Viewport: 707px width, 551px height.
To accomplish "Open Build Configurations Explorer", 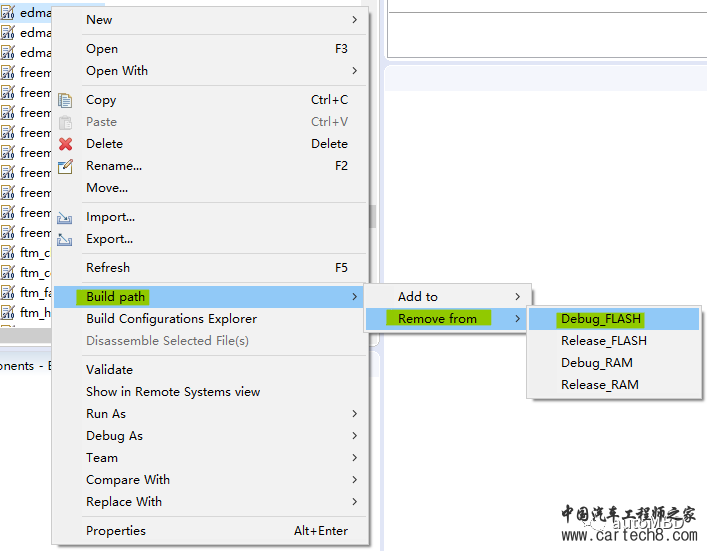I will point(211,319).
